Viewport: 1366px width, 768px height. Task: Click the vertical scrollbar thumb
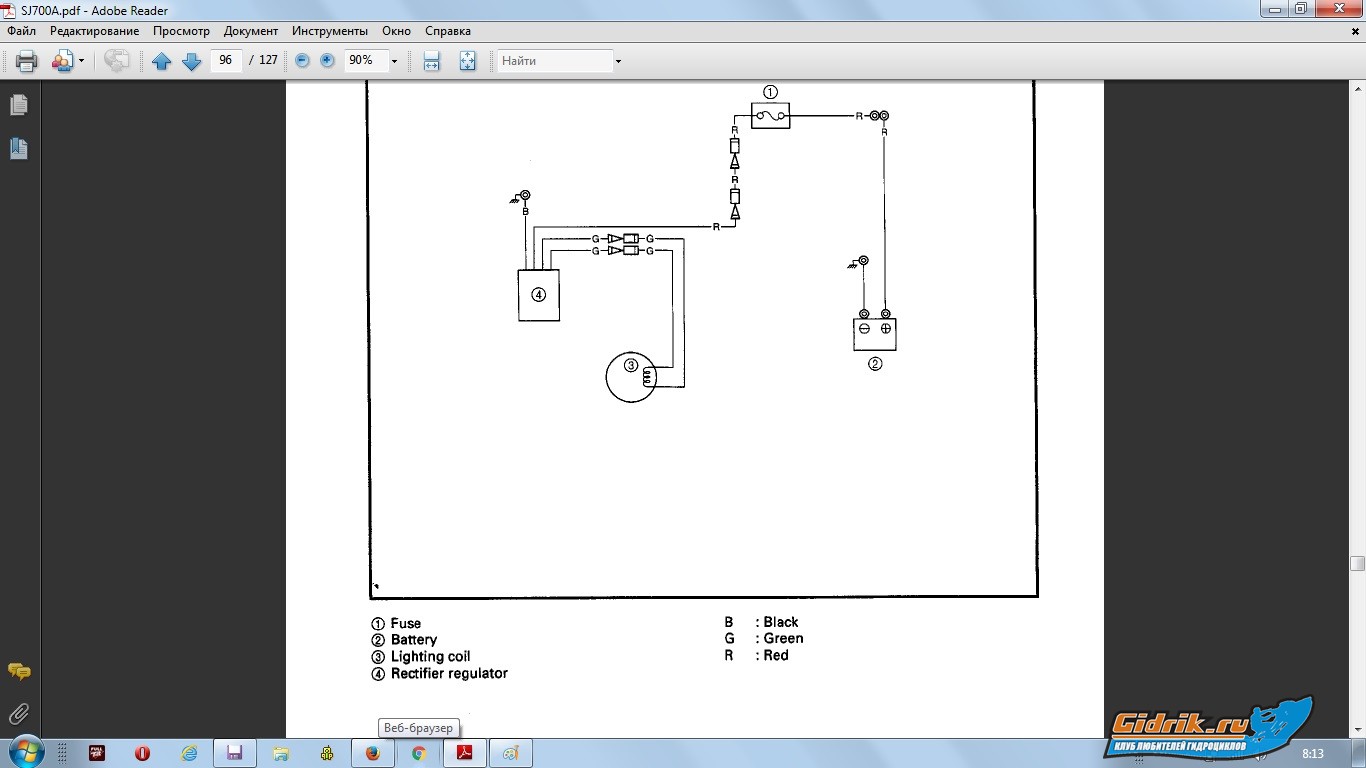pyautogui.click(x=1357, y=563)
